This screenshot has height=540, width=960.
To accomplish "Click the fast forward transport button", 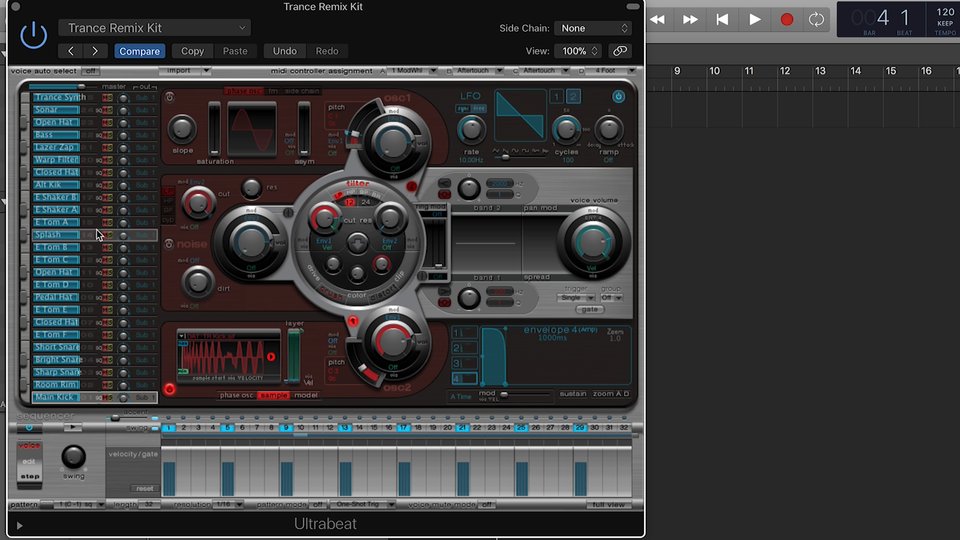I will (690, 20).
